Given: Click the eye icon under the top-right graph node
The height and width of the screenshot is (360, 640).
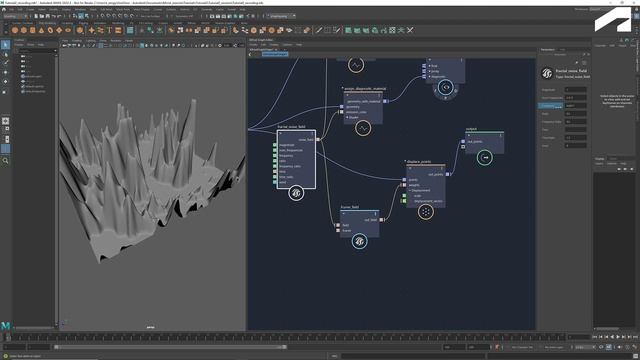Looking at the screenshot, I should click(x=445, y=87).
